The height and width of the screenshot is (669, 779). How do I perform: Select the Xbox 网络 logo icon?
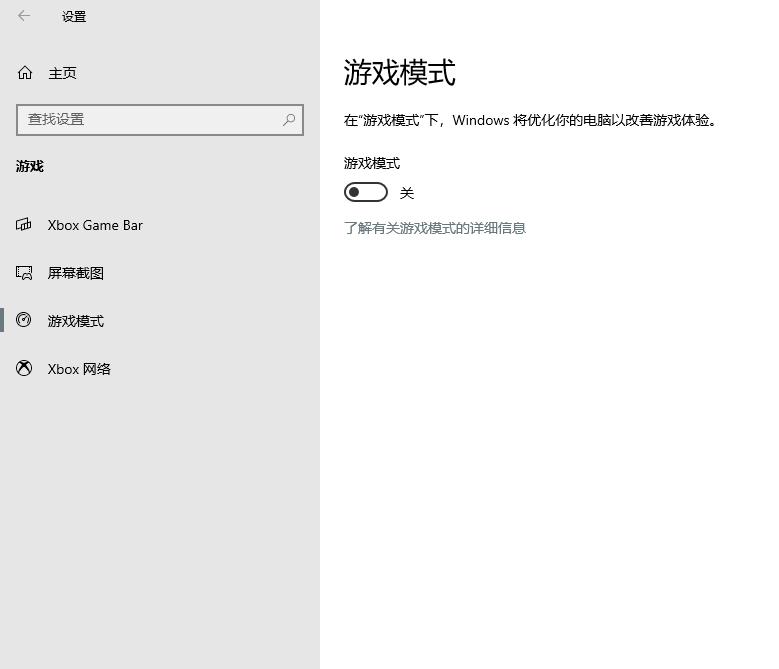(24, 368)
